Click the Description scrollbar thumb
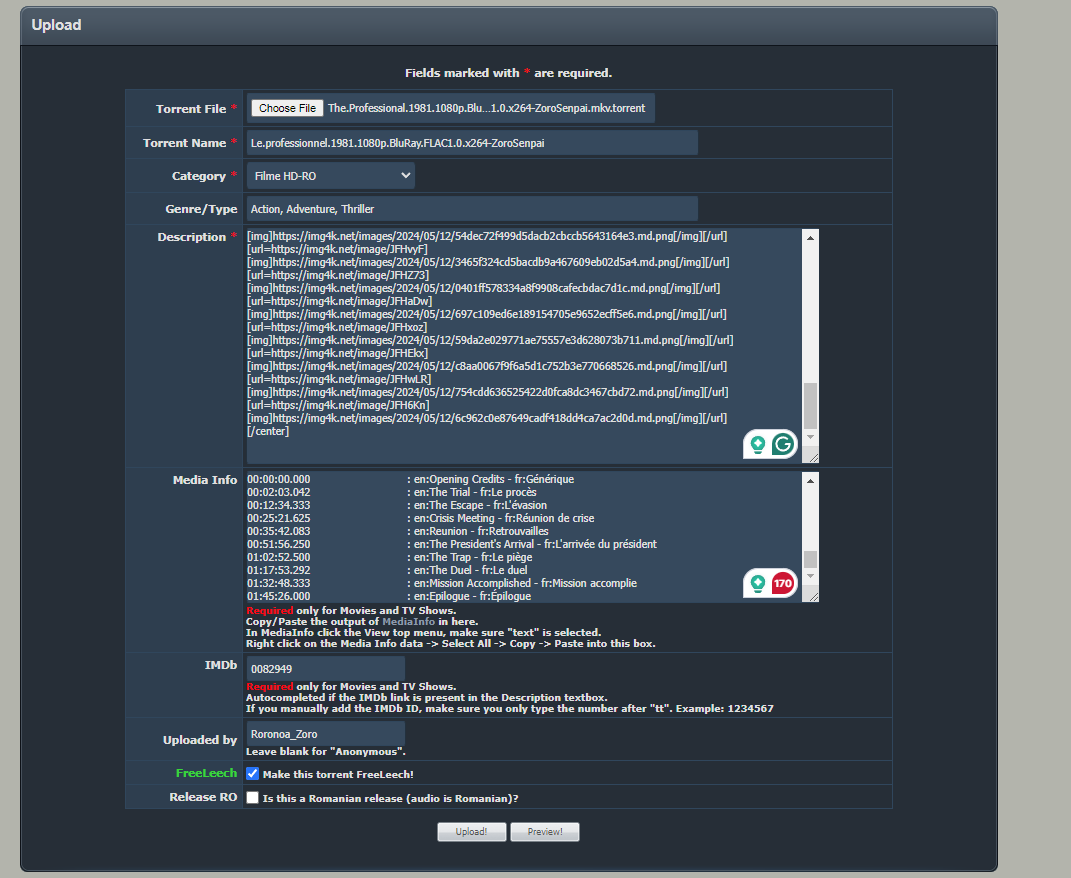This screenshot has width=1071, height=878. click(810, 405)
